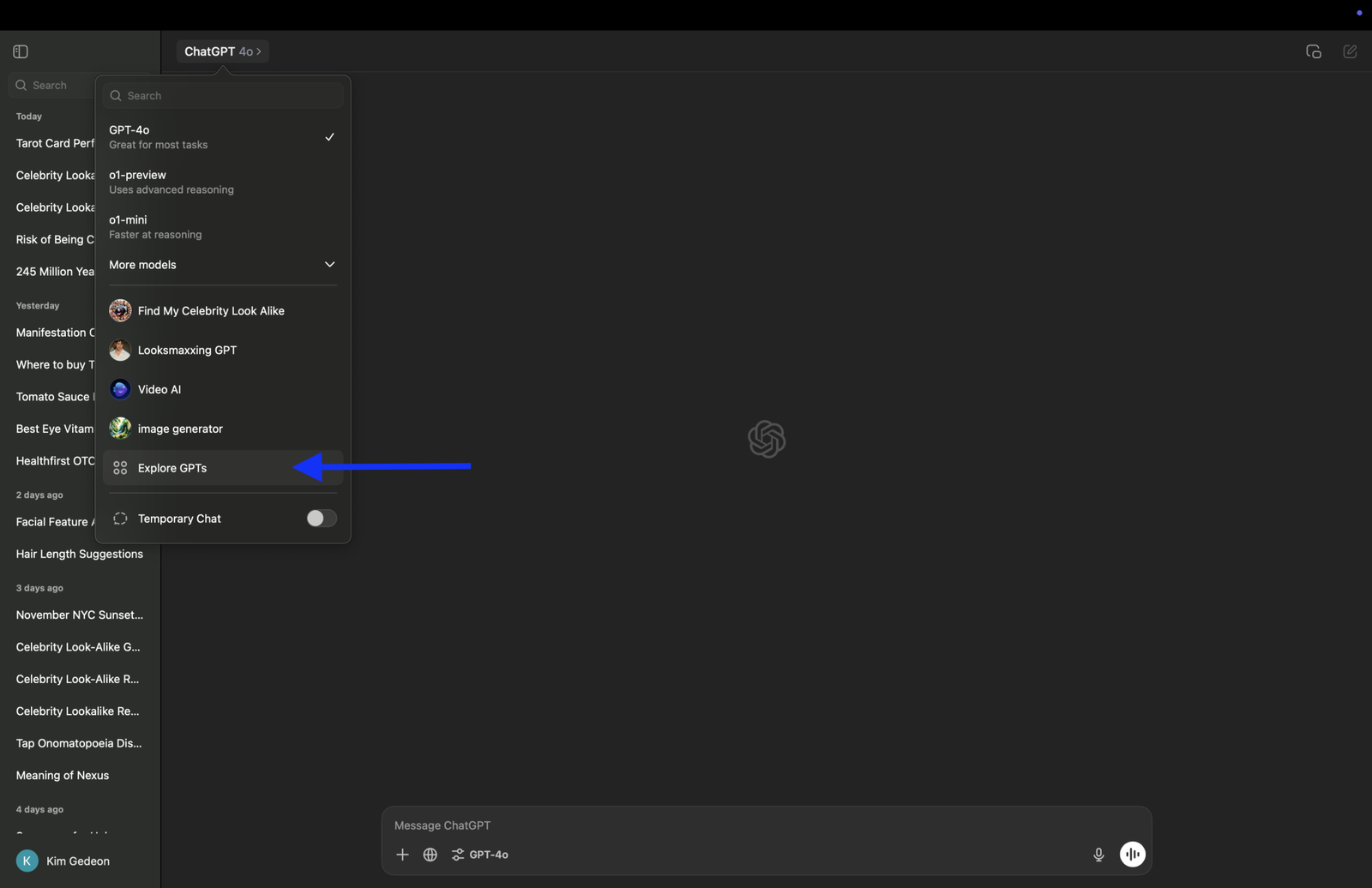Open the Tap Onomatopoeia chat
Viewport: 1372px width, 888px height.
(x=80, y=743)
